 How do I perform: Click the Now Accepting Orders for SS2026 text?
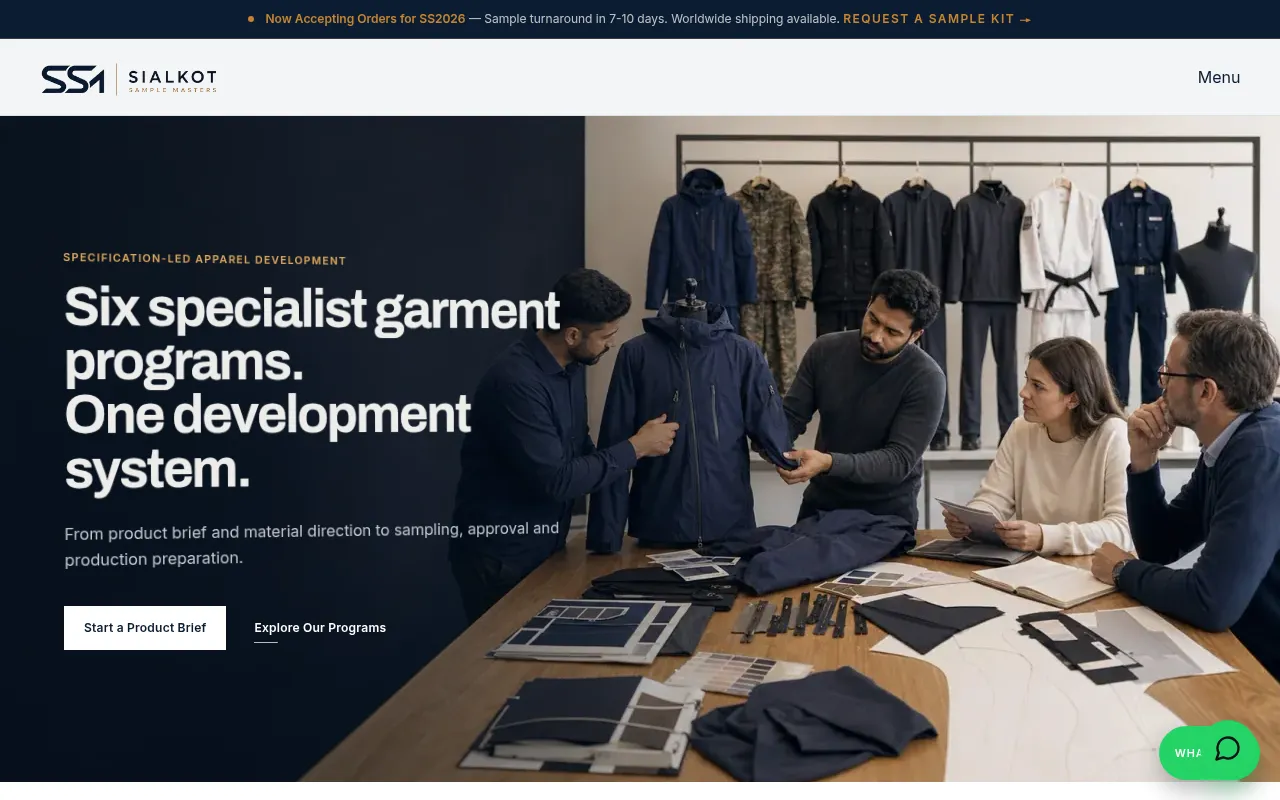[365, 19]
